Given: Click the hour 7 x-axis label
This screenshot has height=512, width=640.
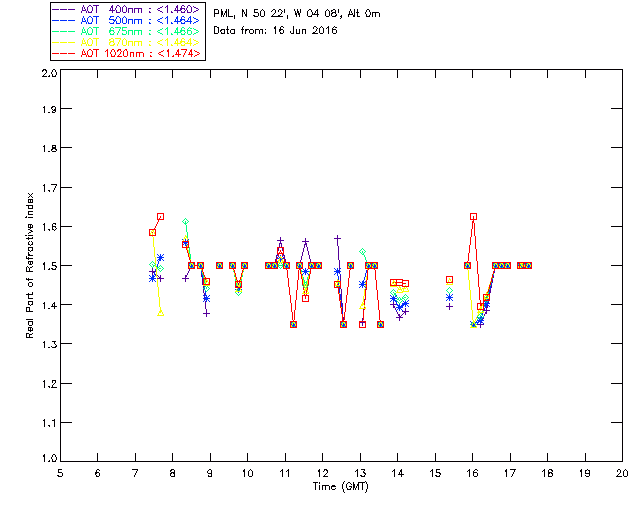Looking at the screenshot, I should 135,473.
